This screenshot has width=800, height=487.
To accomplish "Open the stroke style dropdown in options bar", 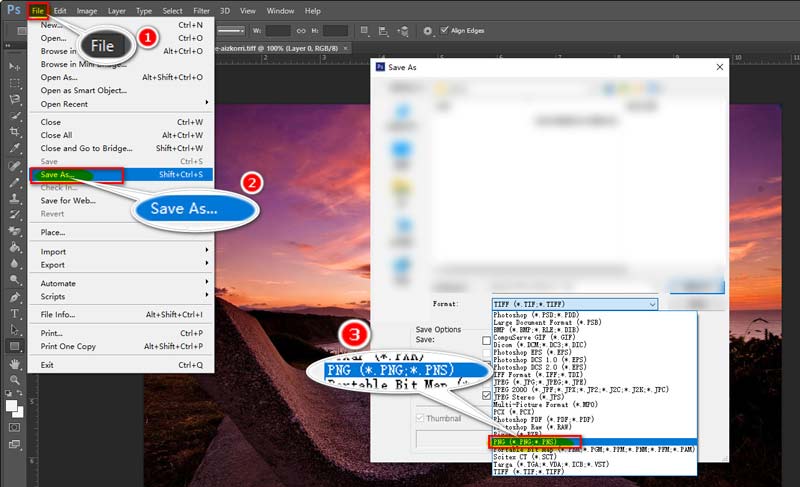I will (232, 31).
